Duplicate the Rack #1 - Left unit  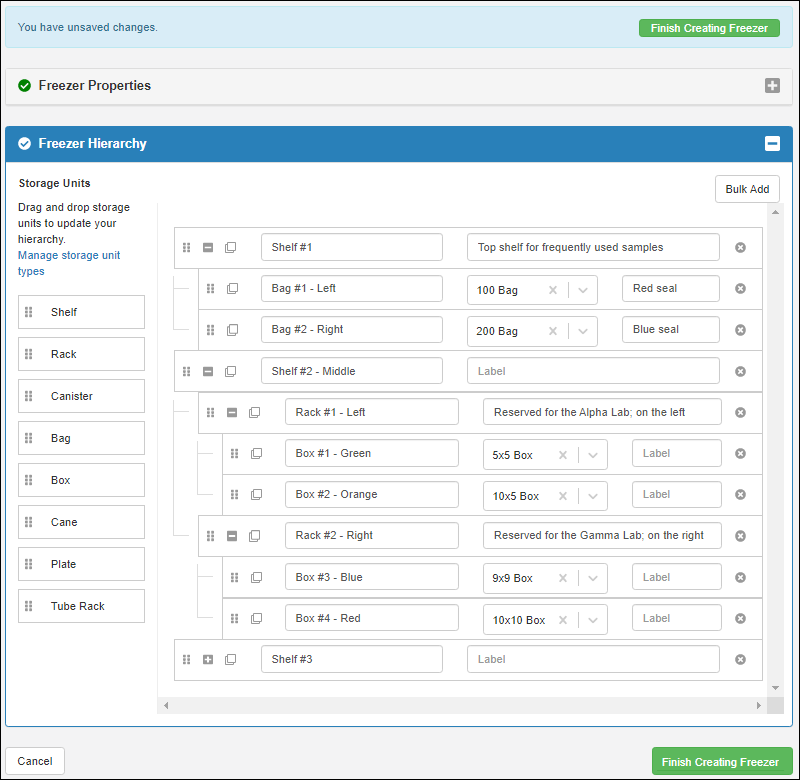[255, 412]
